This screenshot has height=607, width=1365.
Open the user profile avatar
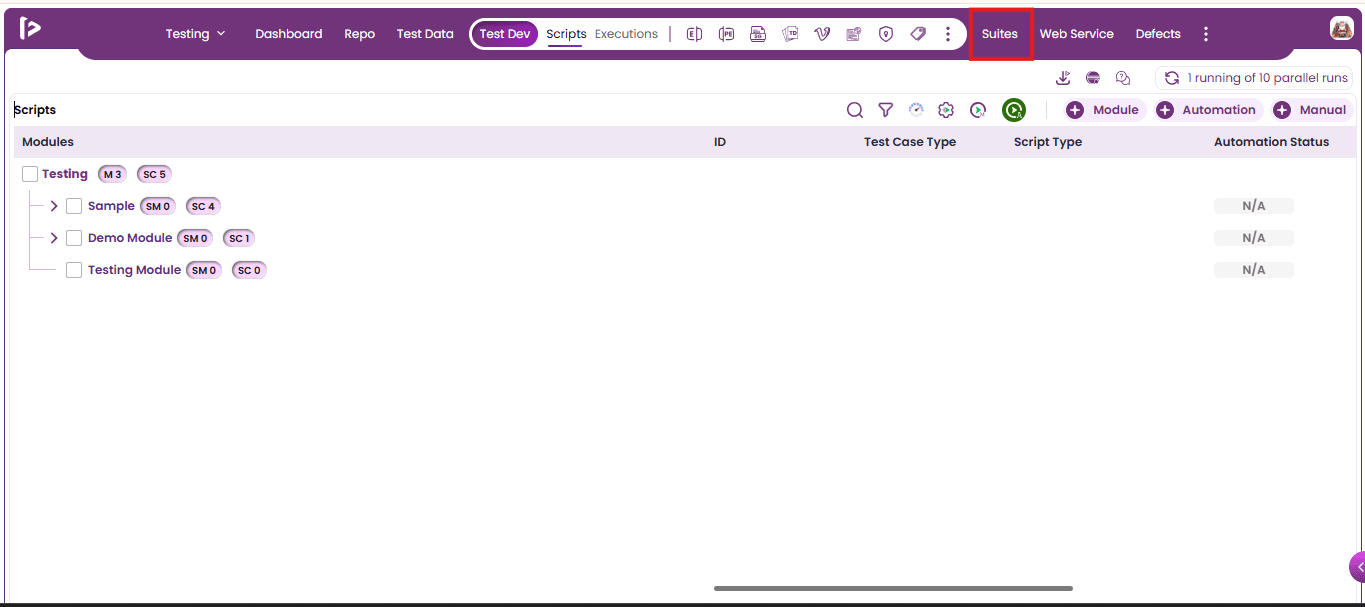(x=1342, y=29)
